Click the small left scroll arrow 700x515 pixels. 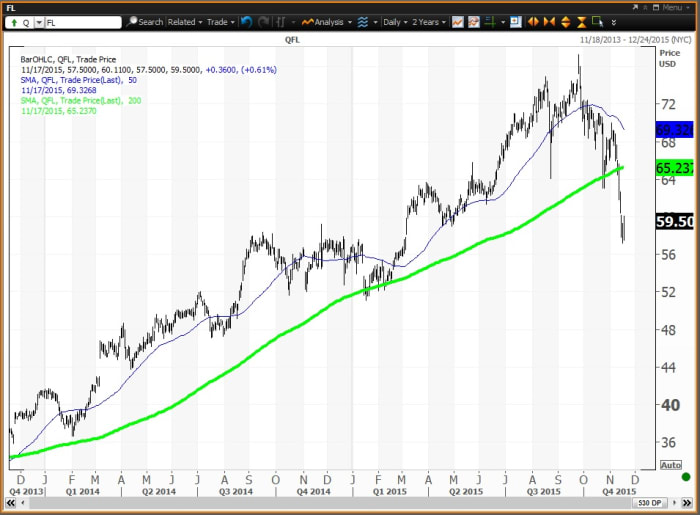[x=22, y=503]
